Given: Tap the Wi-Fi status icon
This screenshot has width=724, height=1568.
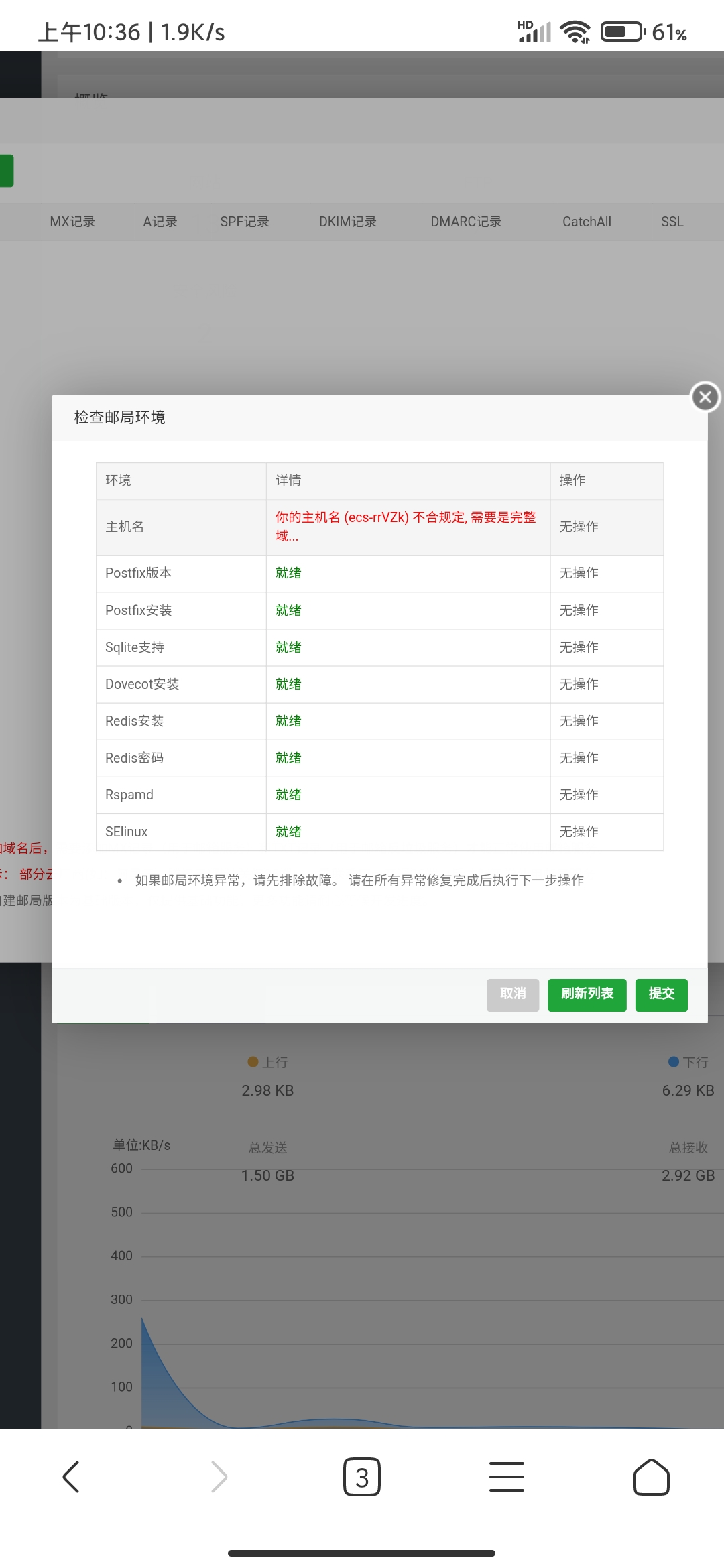Looking at the screenshot, I should (575, 31).
